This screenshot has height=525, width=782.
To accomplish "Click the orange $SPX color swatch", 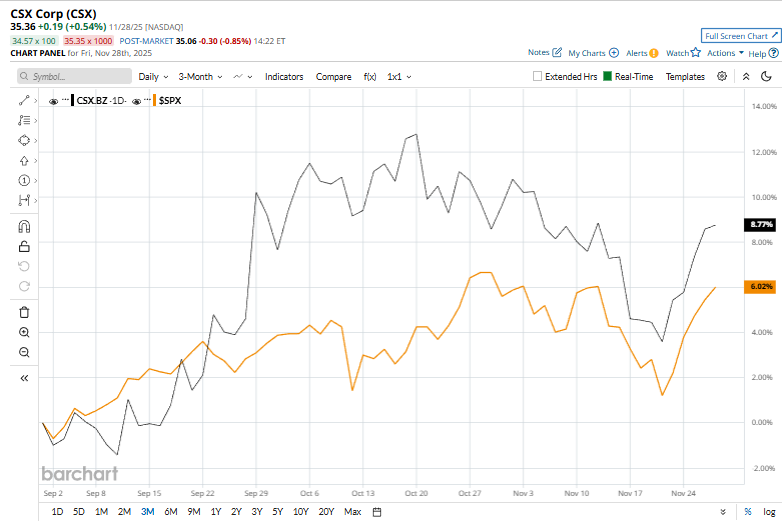I will coord(155,101).
